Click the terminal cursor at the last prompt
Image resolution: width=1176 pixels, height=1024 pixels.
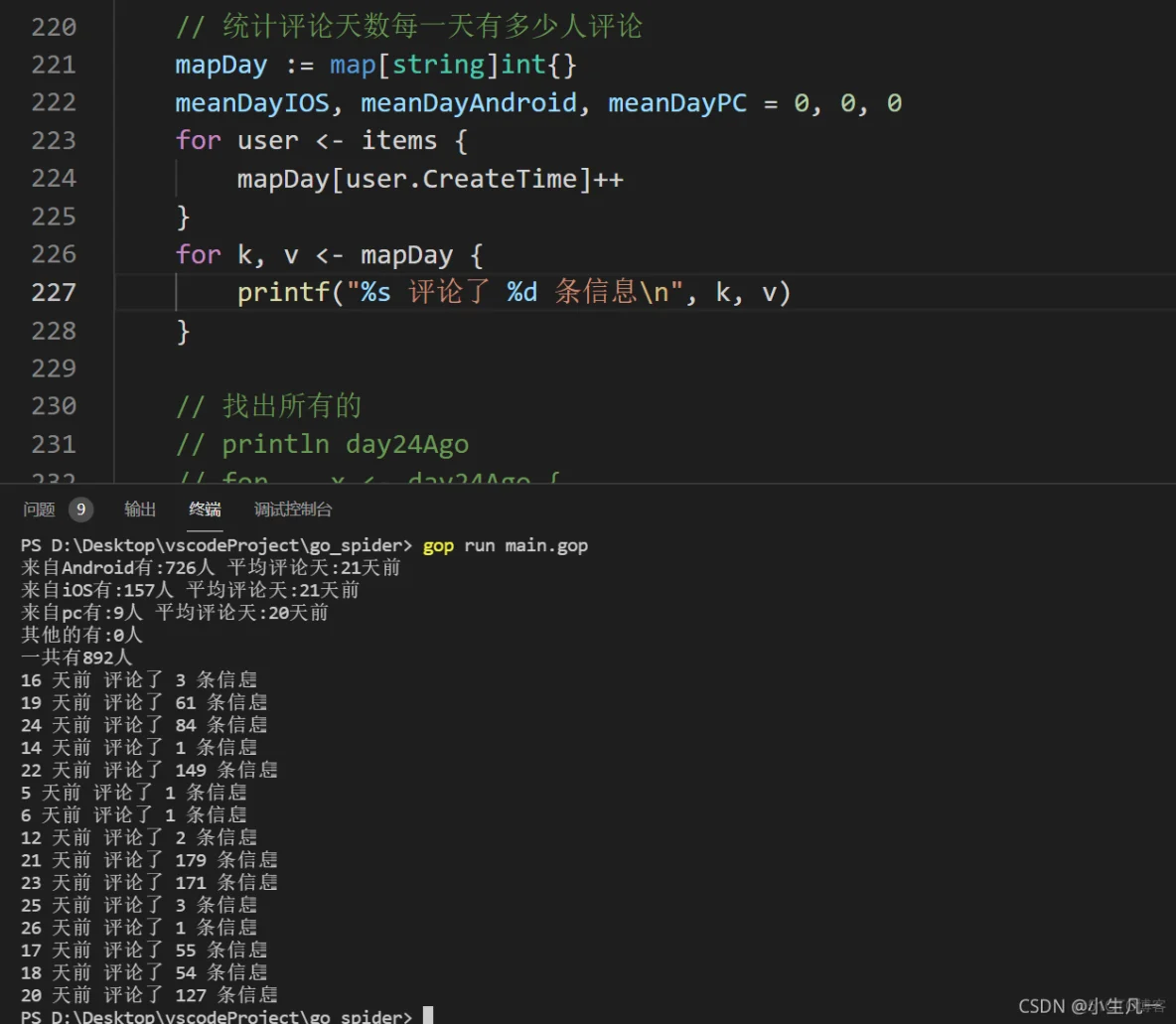tap(428, 1016)
